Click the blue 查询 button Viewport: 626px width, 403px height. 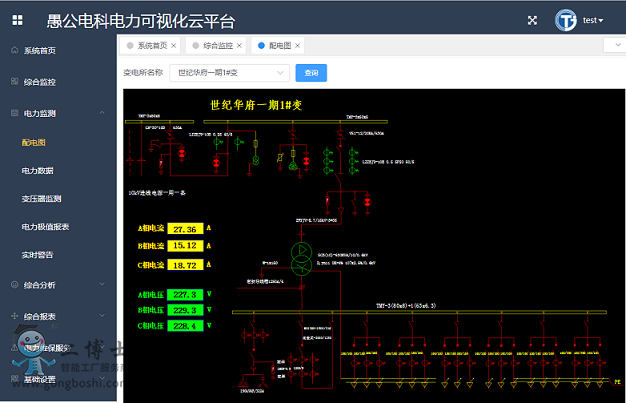311,73
